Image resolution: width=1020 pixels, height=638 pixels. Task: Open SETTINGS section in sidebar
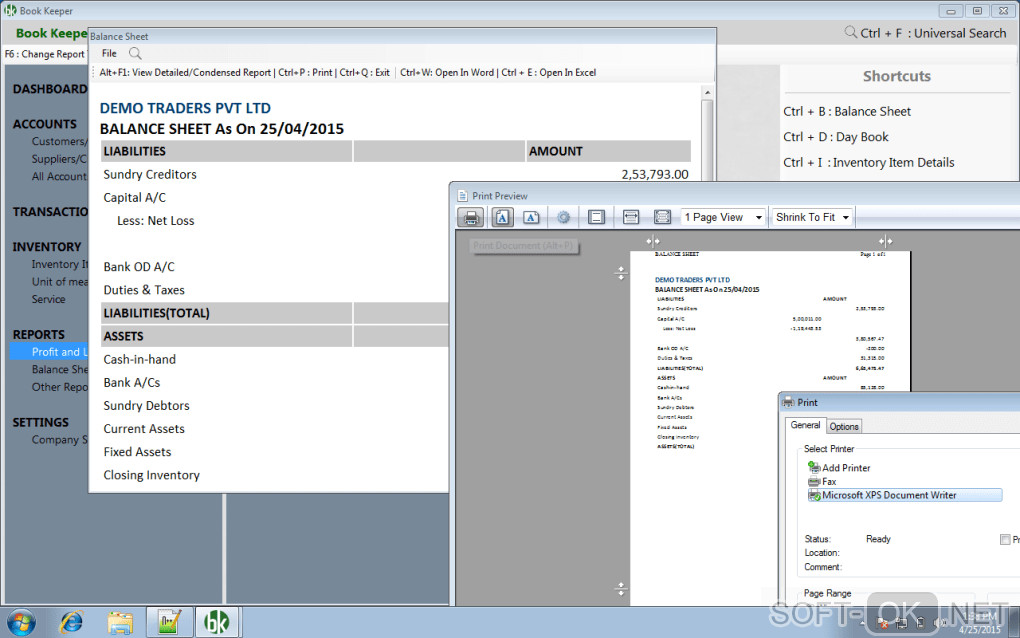pos(40,423)
